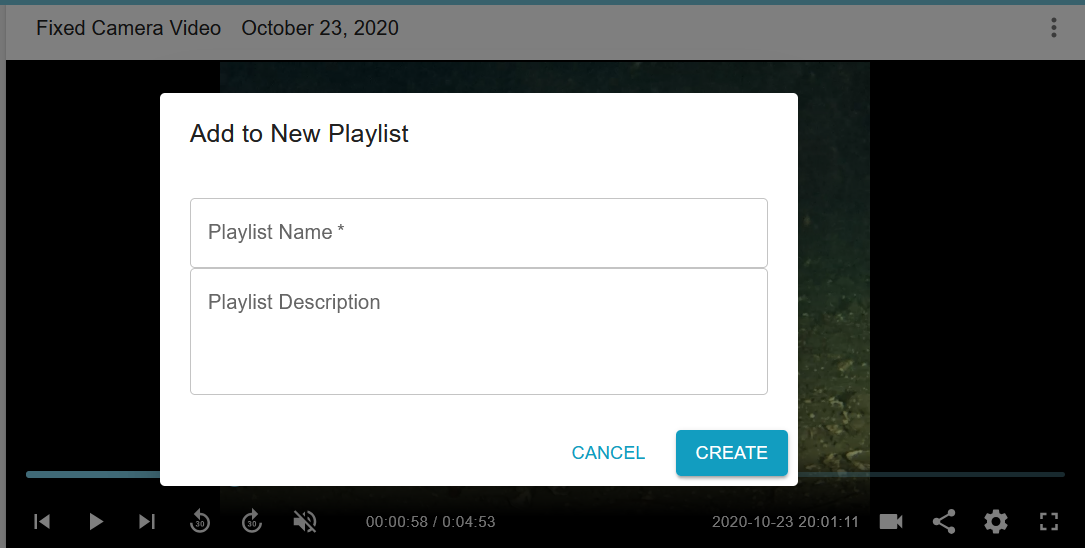This screenshot has height=548, width=1085.
Task: Click the video camera icon
Action: (x=891, y=522)
